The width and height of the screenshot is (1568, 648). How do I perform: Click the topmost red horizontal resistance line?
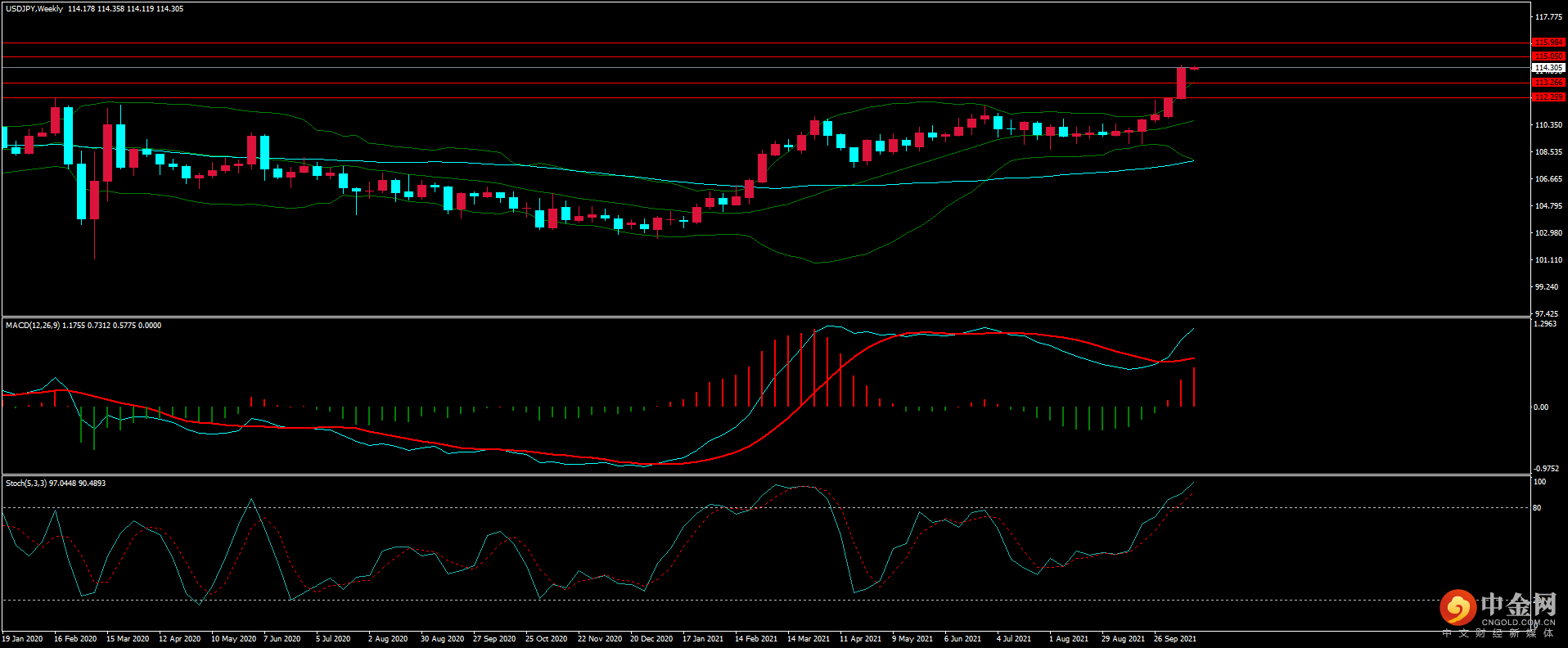(737, 43)
